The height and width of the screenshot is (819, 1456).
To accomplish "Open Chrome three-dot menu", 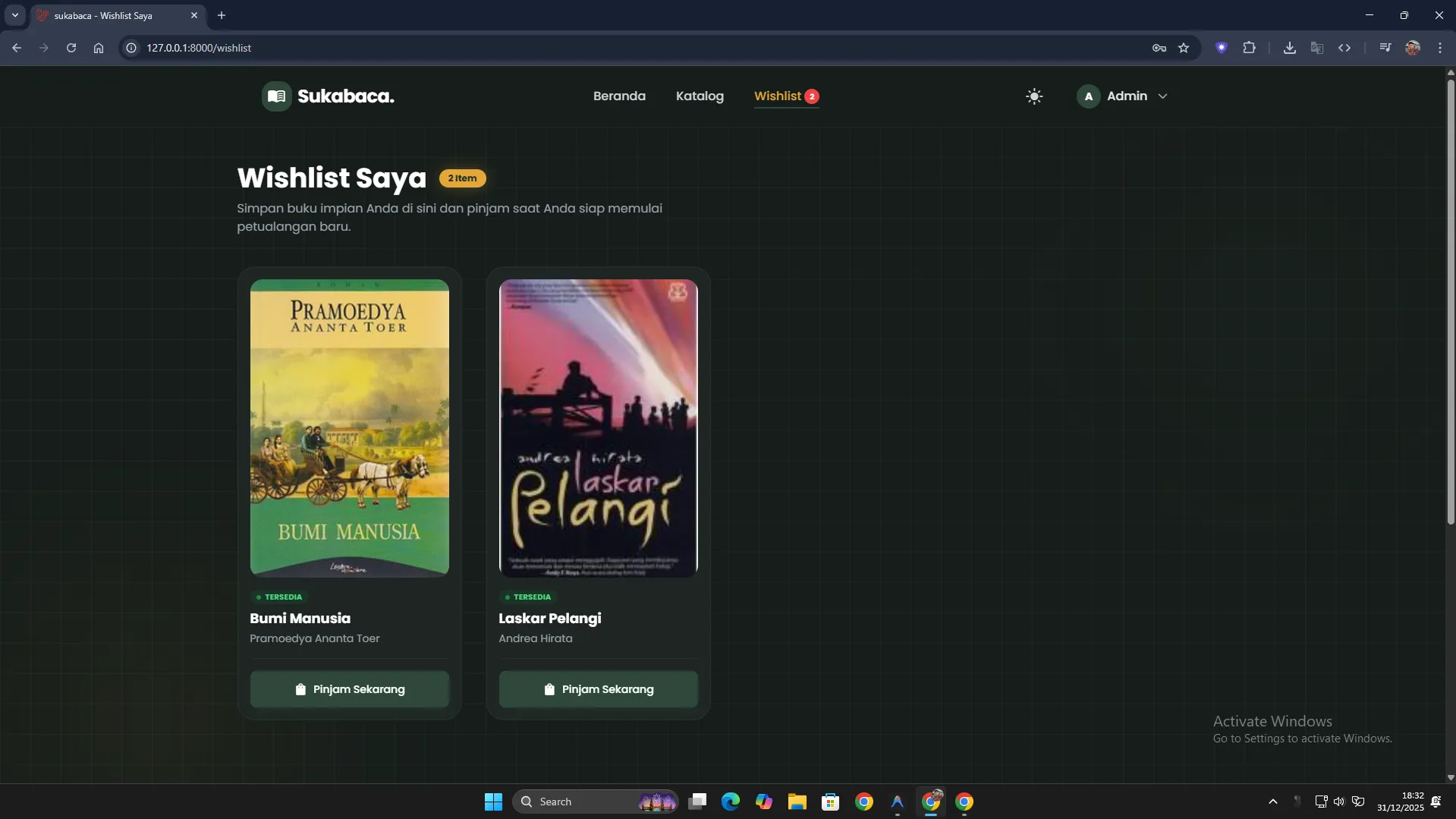I will coord(1439,48).
